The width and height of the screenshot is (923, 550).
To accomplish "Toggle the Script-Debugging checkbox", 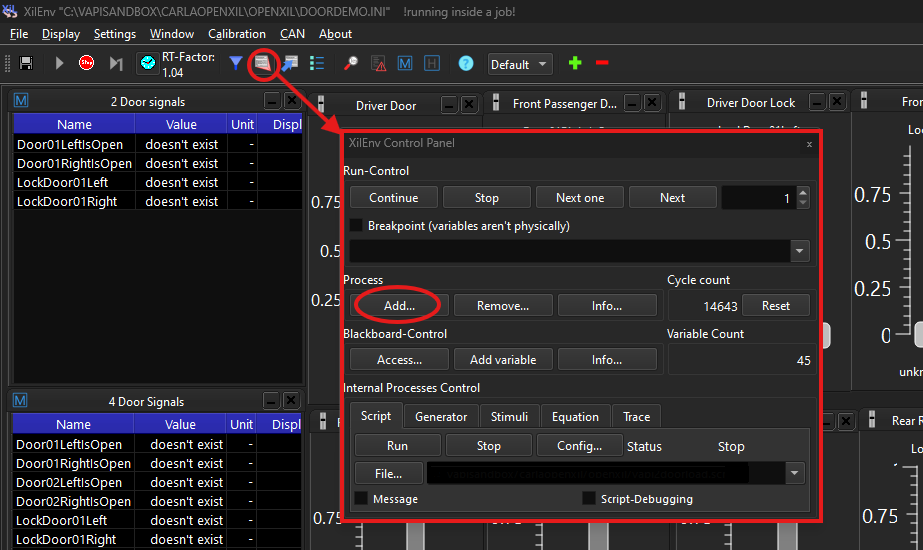I will pyautogui.click(x=589, y=498).
